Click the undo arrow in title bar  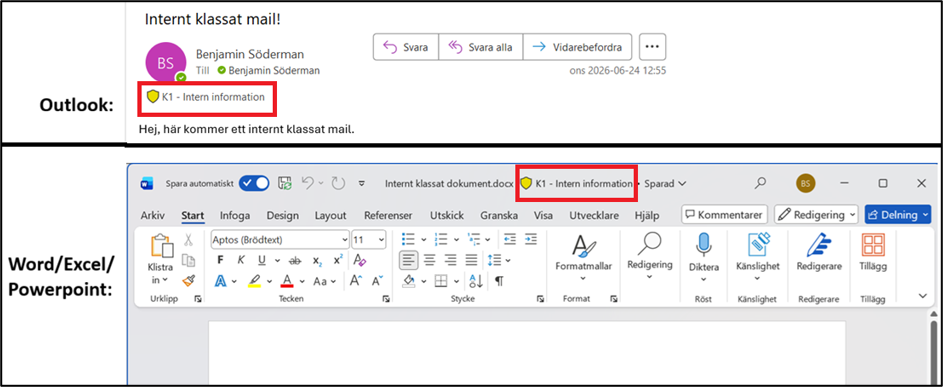pos(307,183)
